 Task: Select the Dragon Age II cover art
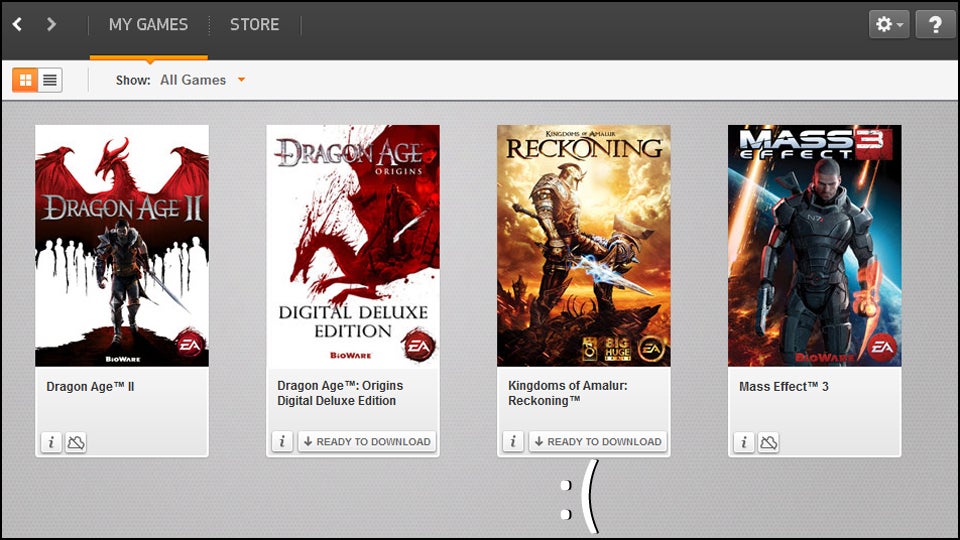[x=122, y=246]
